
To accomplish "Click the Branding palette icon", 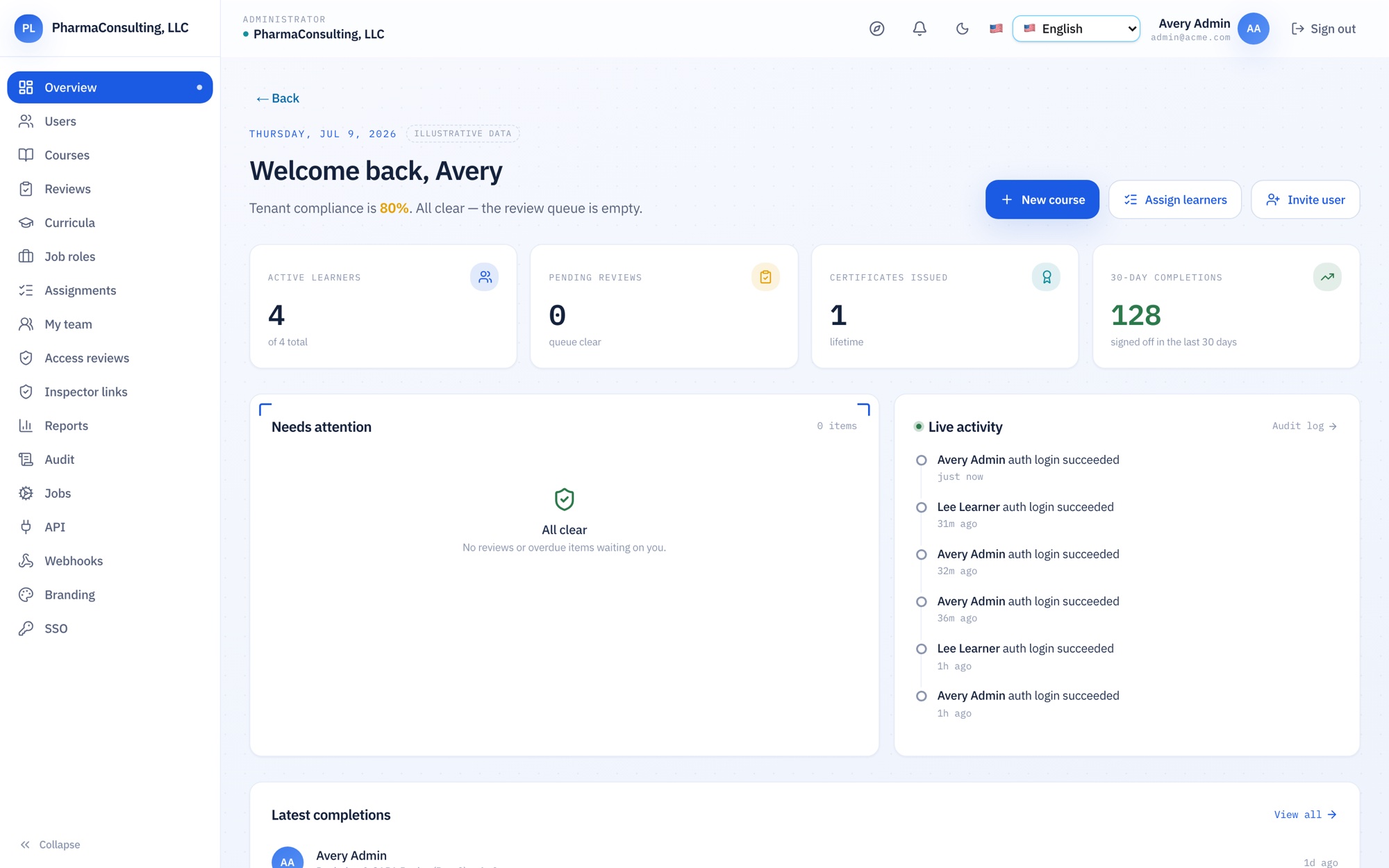I will tap(26, 594).
